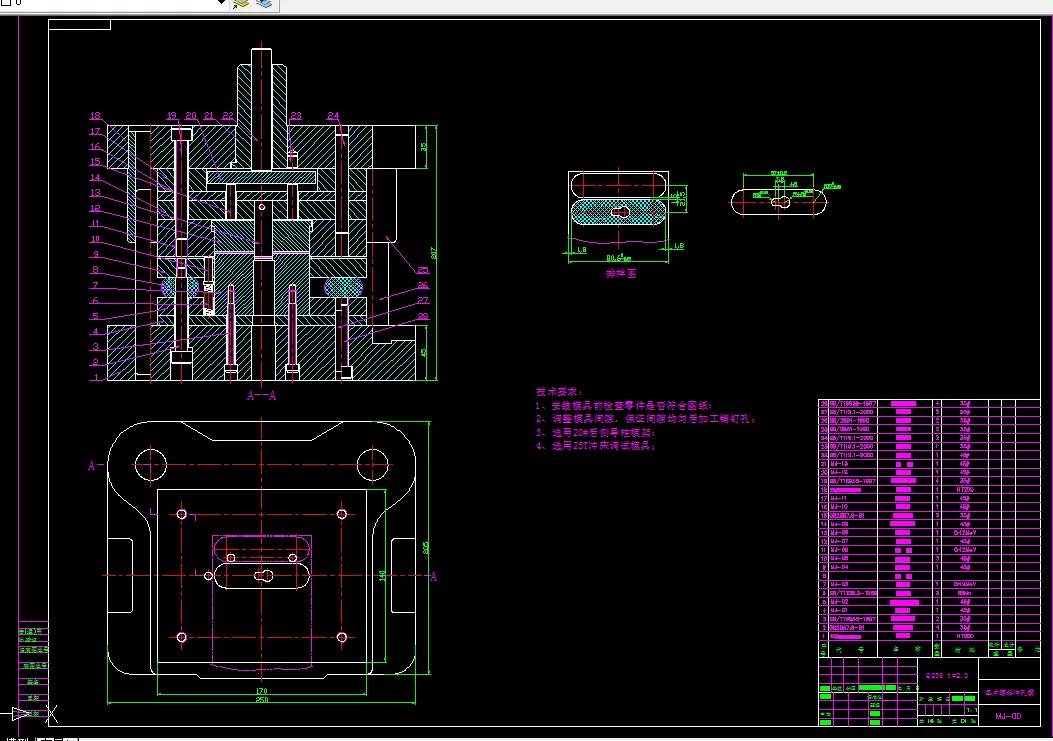Viewport: 1053px width, 741px height.
Task: Select the 170 dimension text
Action: point(262,691)
